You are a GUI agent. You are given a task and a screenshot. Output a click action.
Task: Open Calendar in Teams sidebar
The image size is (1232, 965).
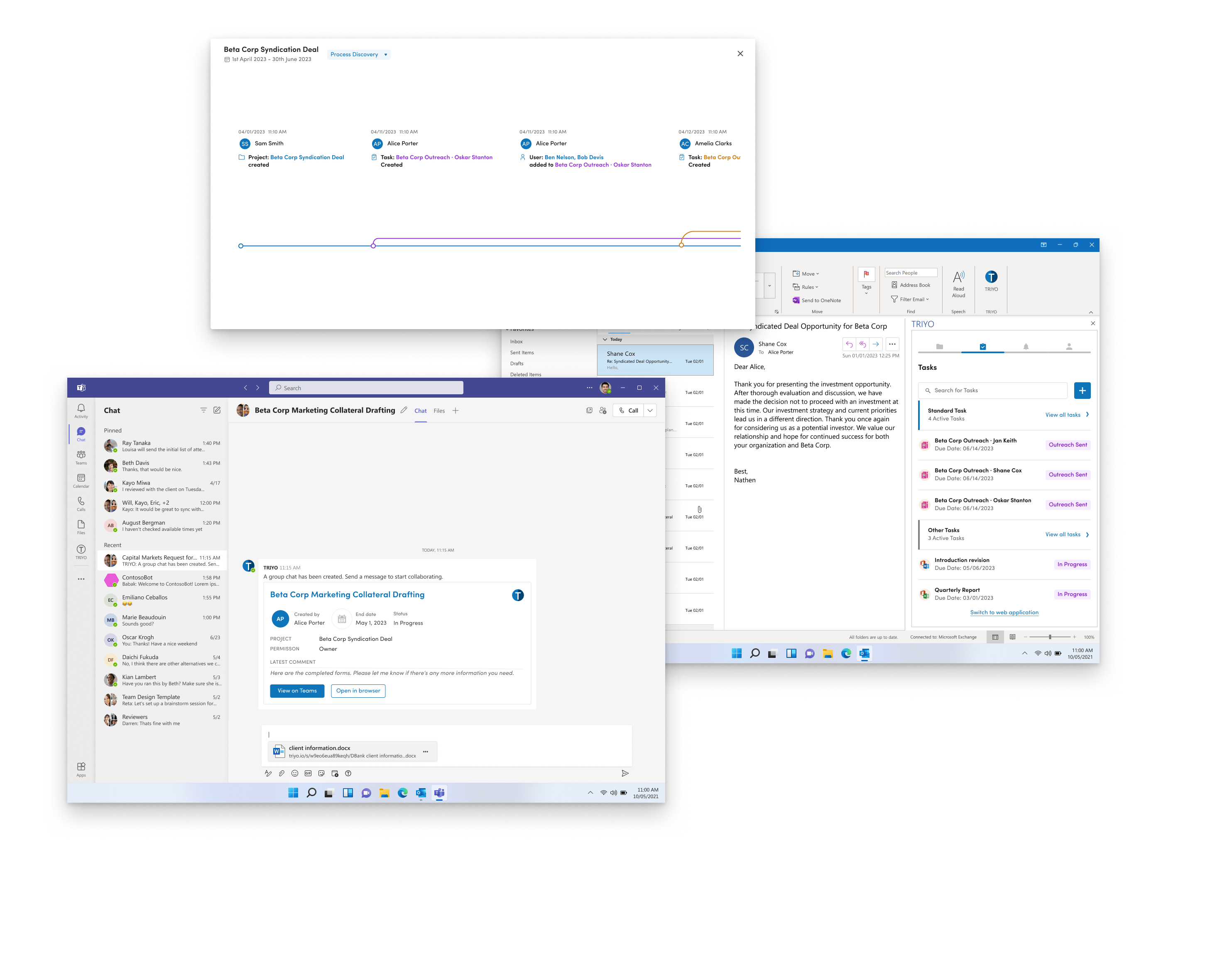coord(81,480)
